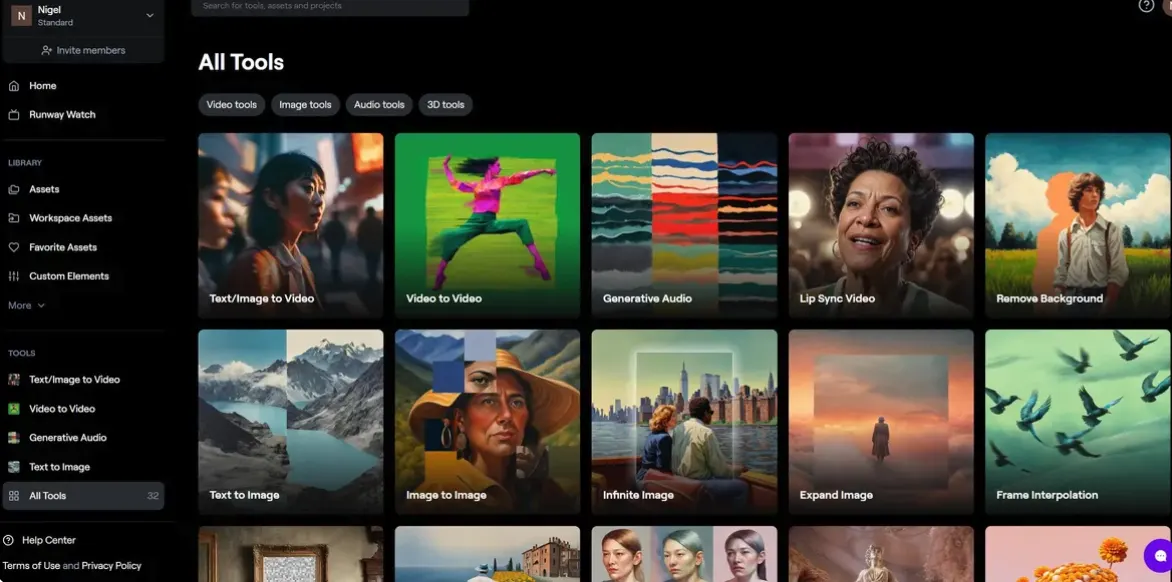Image resolution: width=1172 pixels, height=582 pixels.
Task: Open the Text to Image tool card
Action: 291,422
